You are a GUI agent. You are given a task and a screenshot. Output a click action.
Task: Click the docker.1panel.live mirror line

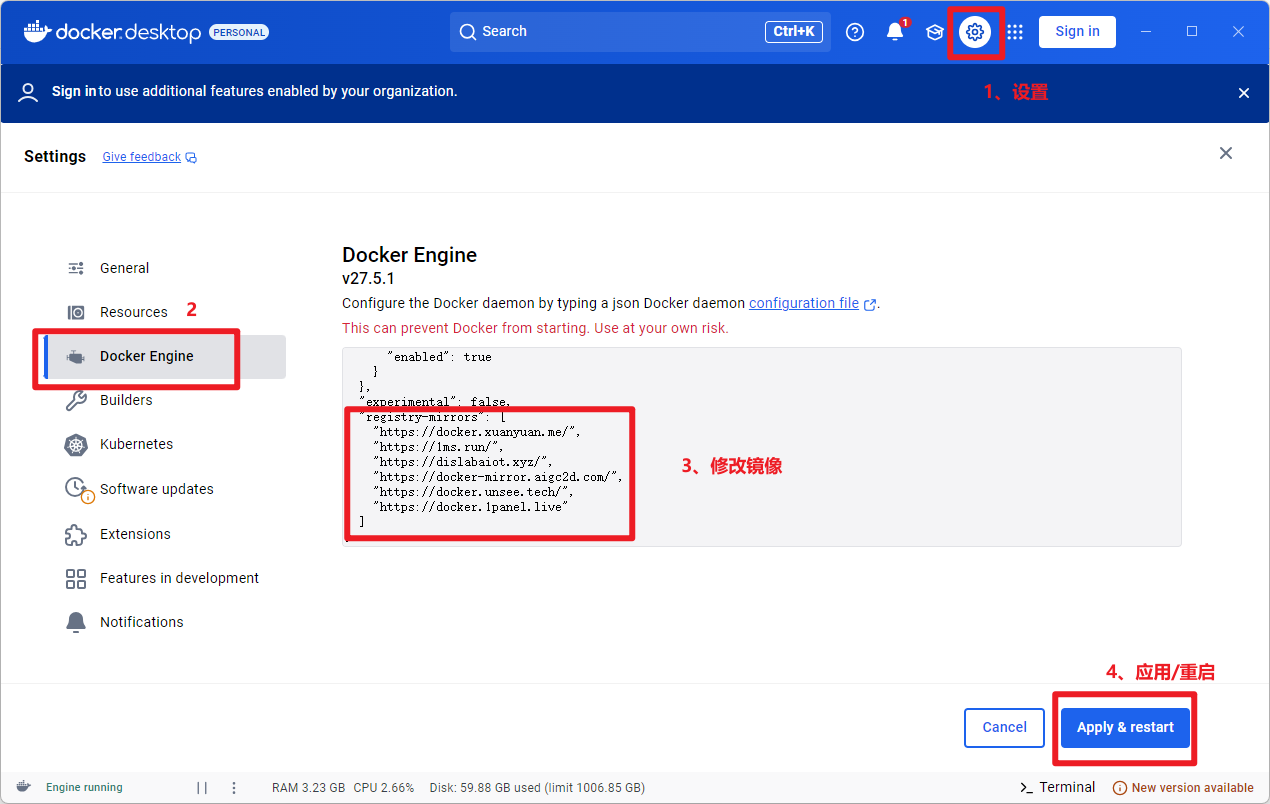pos(470,507)
